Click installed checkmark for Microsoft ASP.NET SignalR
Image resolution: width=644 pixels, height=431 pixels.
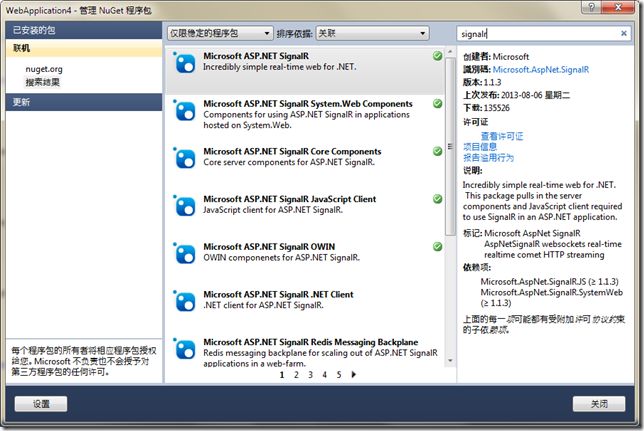(437, 56)
